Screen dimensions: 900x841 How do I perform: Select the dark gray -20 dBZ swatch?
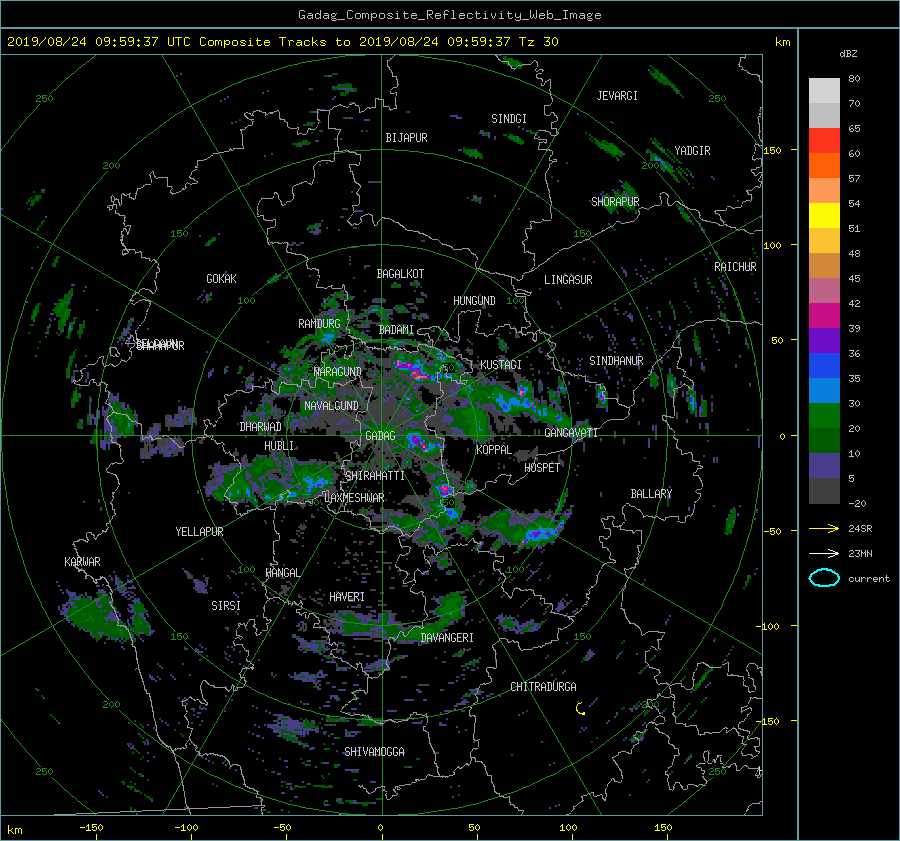tap(824, 491)
